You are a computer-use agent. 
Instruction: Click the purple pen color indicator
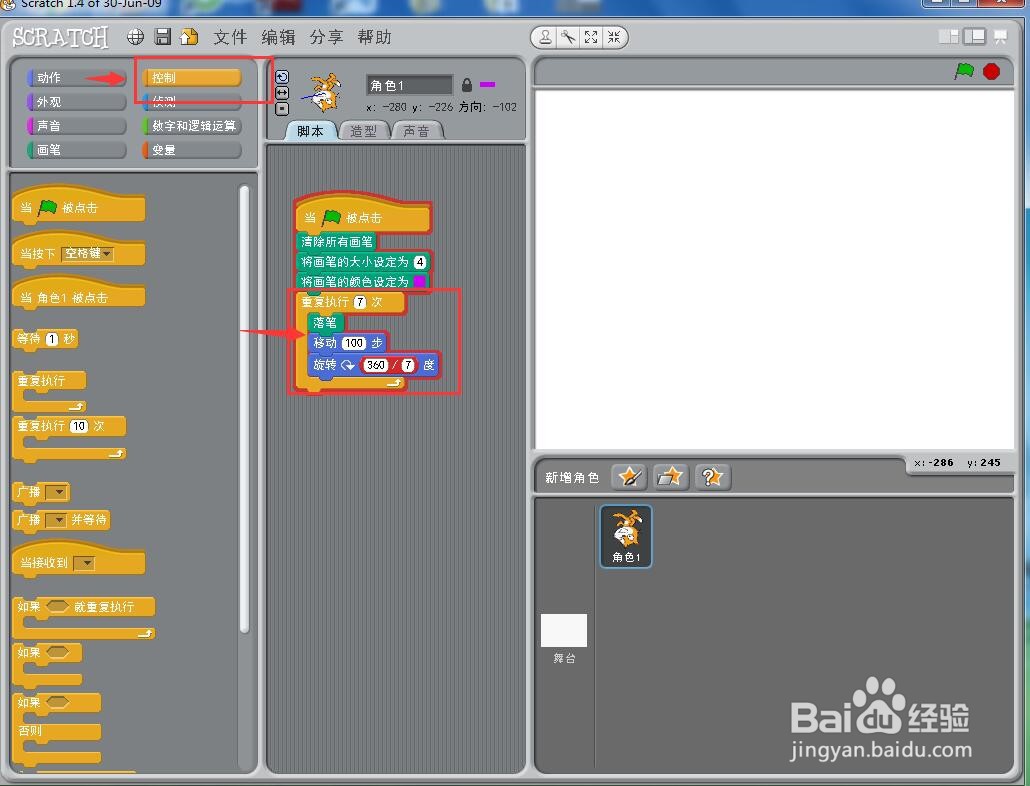coord(487,85)
